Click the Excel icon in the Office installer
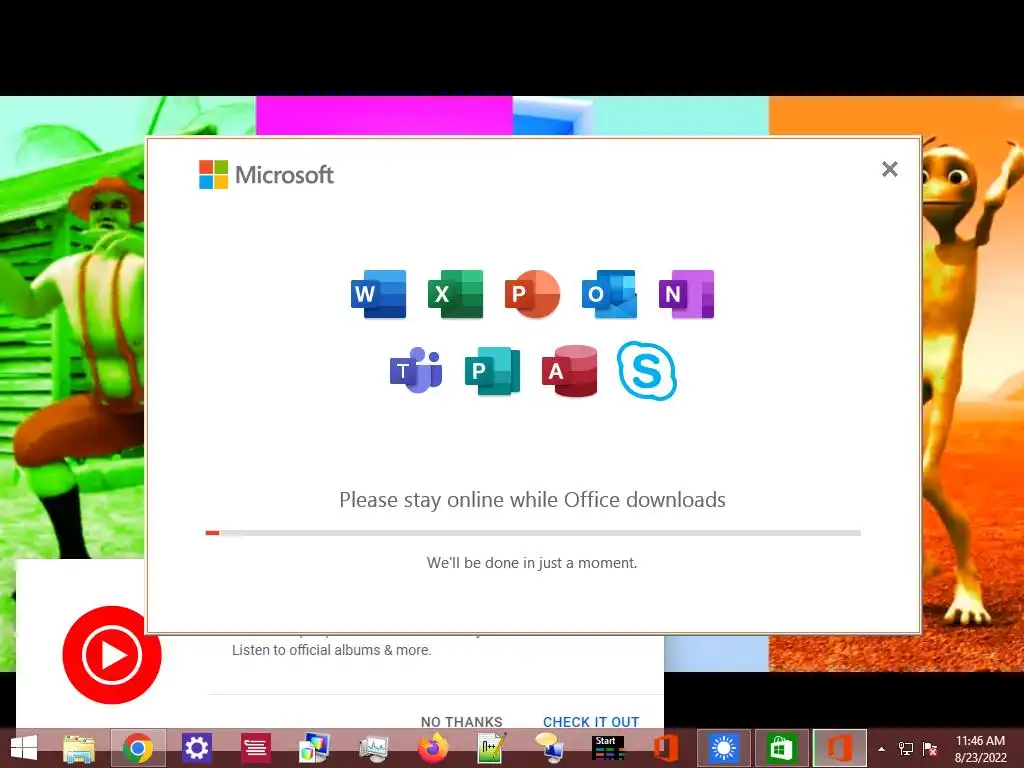1024x768 pixels. coord(456,294)
